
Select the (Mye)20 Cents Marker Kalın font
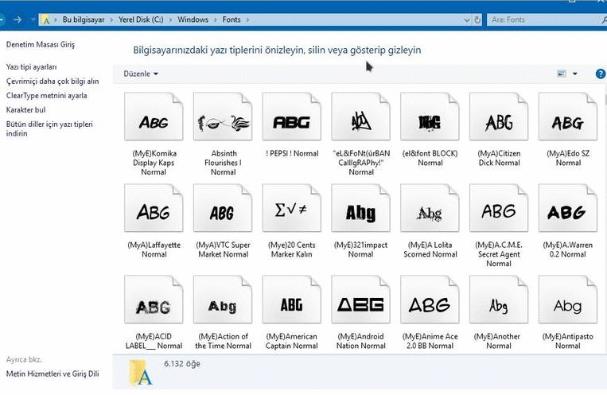coord(291,249)
